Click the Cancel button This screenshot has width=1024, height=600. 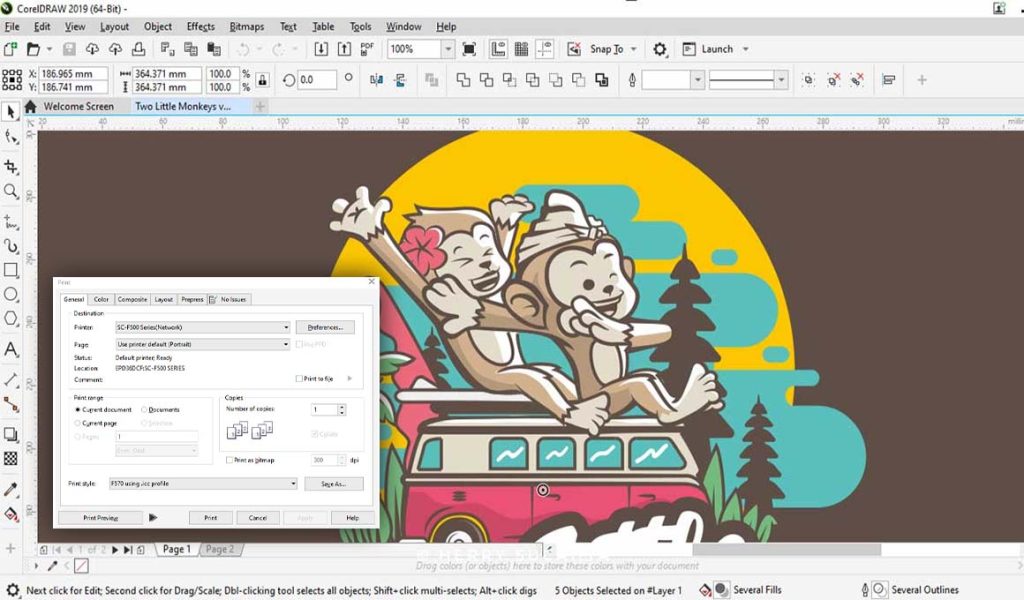(x=258, y=518)
